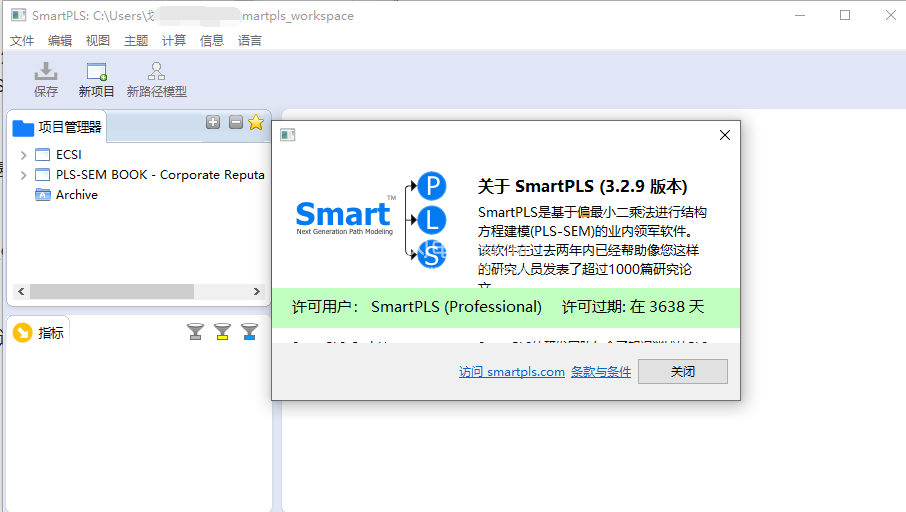This screenshot has height=512, width=906.
Task: Click the 关于 SmartPLS (3.2.9 版本) heading
Action: click(x=582, y=187)
